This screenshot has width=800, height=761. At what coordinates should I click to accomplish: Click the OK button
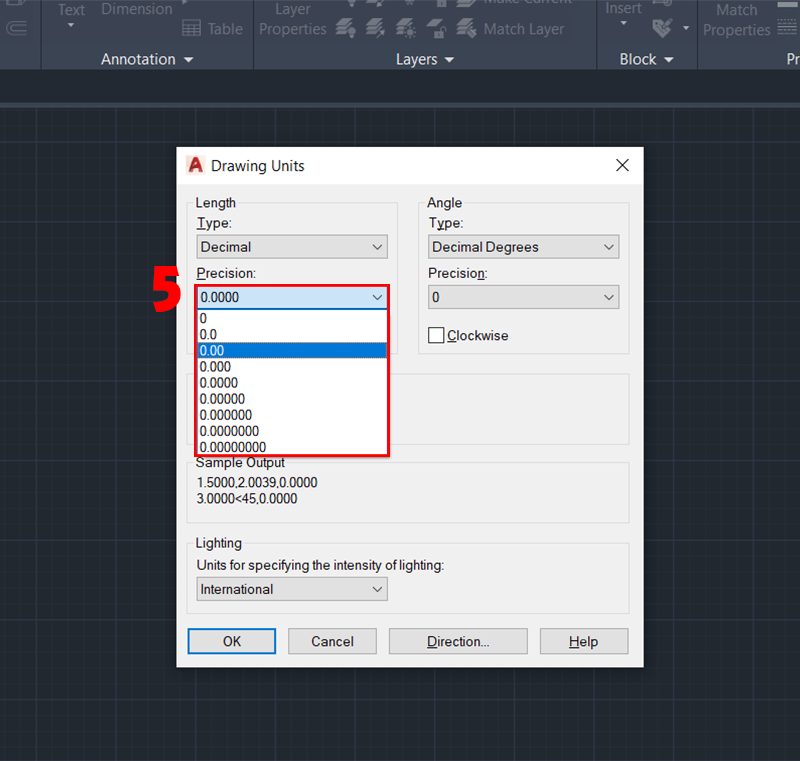click(x=231, y=641)
